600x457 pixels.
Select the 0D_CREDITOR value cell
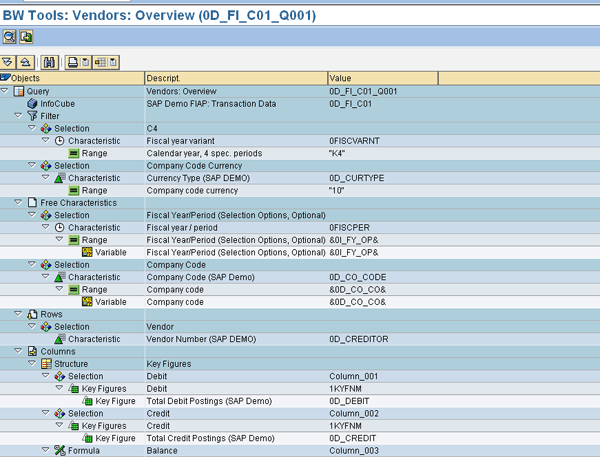360,339
